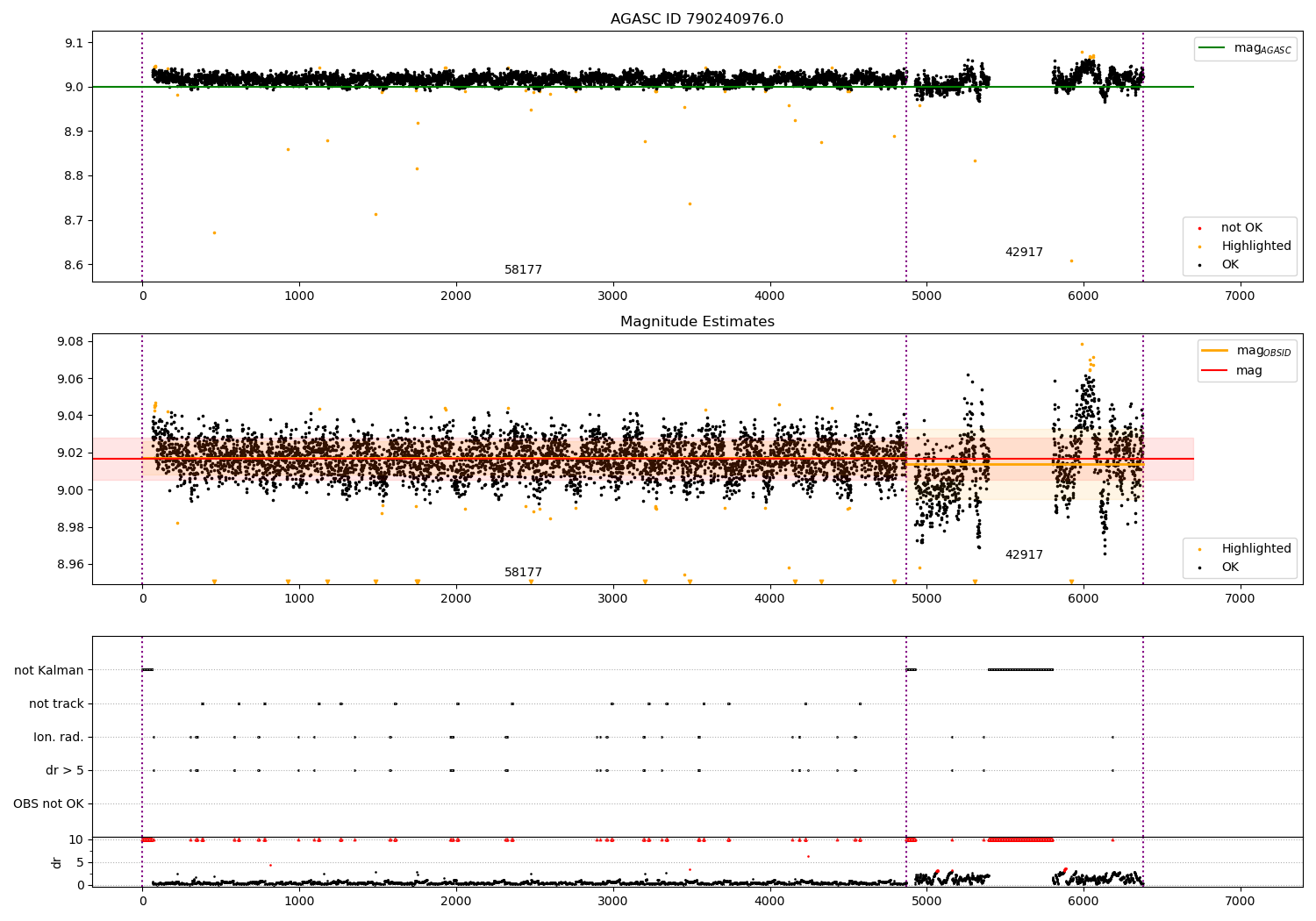Click black 'OK' marker in middle plot legend

point(1199,568)
